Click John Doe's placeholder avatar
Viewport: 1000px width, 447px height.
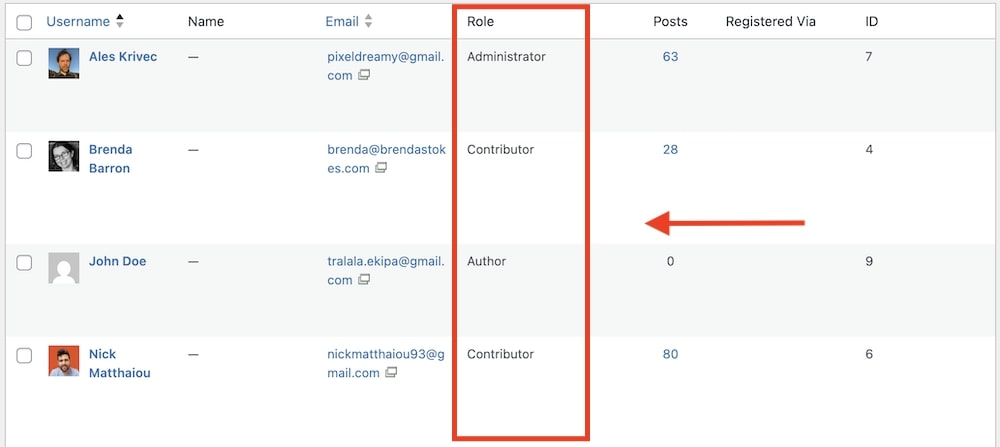point(64,269)
